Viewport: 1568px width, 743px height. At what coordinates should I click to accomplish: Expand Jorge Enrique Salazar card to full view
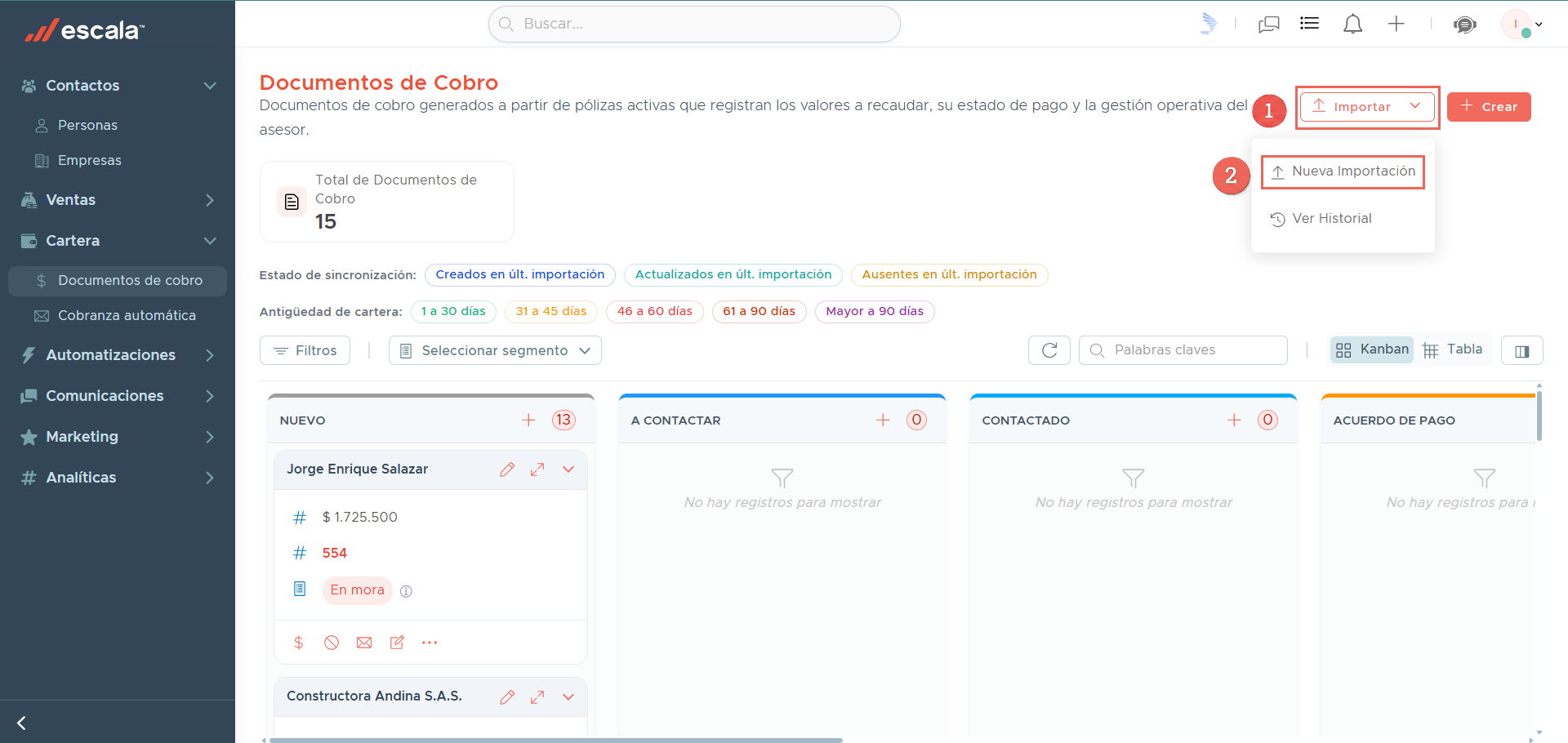click(537, 469)
